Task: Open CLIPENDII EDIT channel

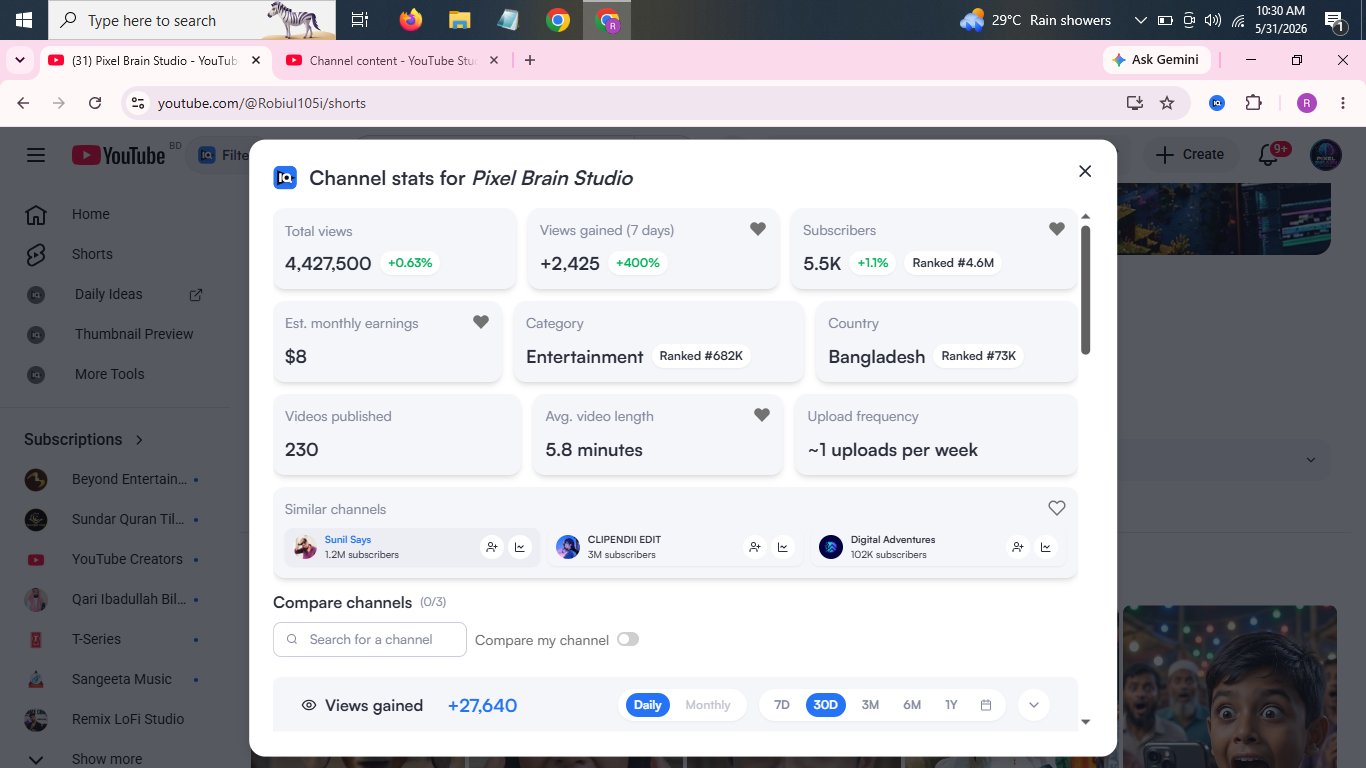Action: pos(624,539)
